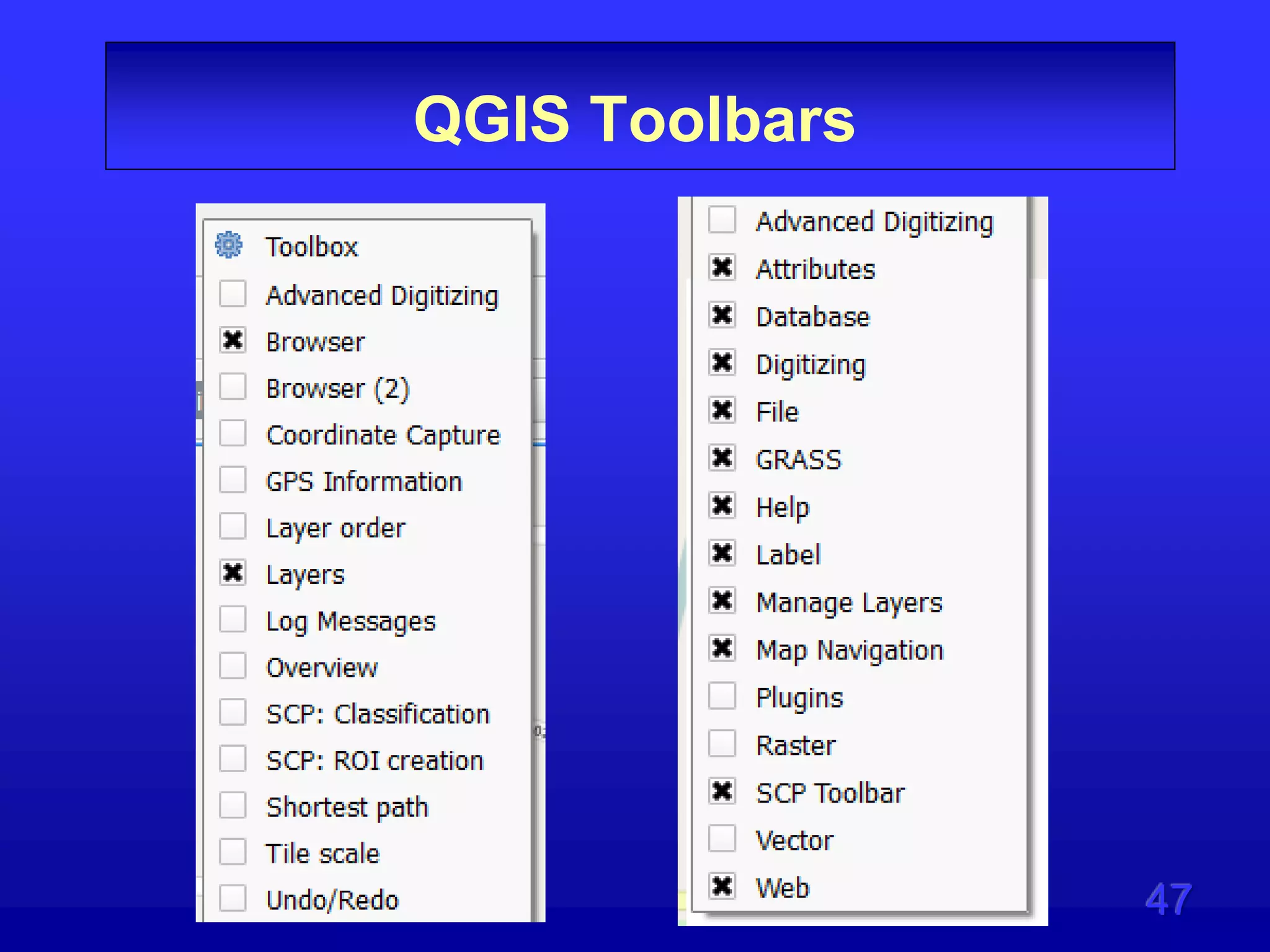Viewport: 1270px width, 952px height.
Task: Check the Undo/Redo panel box
Action: click(x=233, y=897)
